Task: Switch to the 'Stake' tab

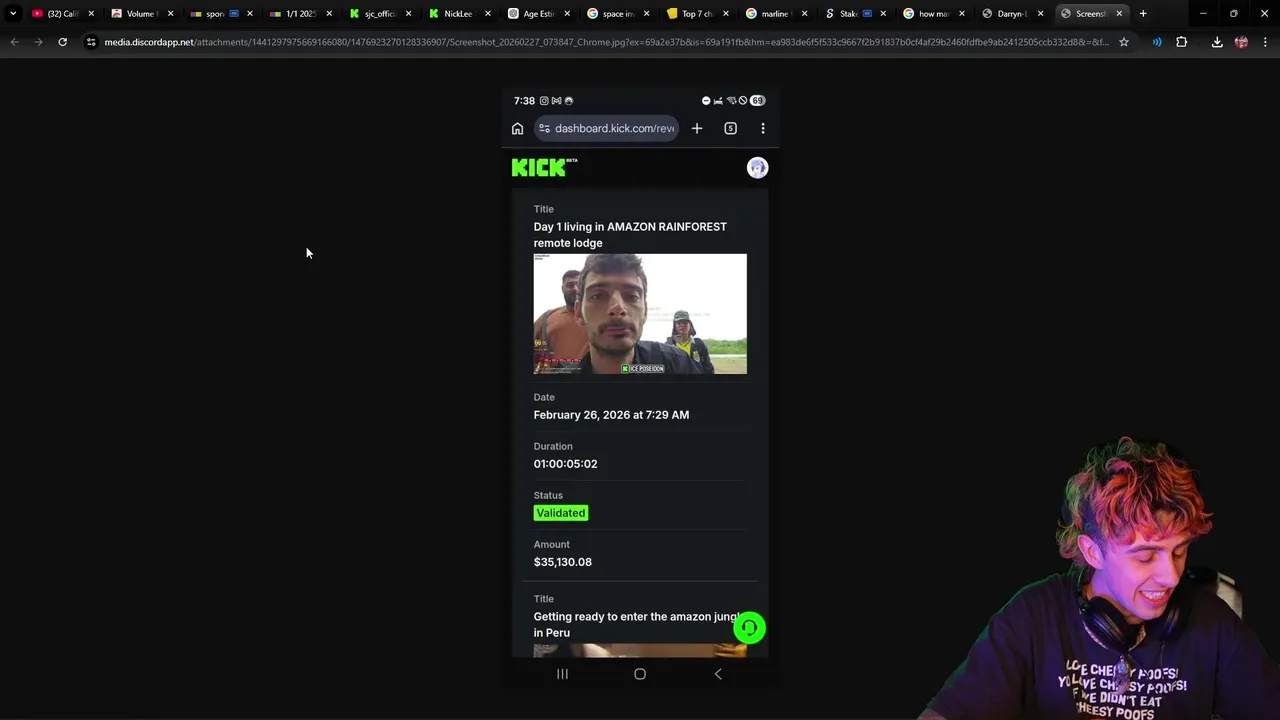Action: click(x=856, y=14)
